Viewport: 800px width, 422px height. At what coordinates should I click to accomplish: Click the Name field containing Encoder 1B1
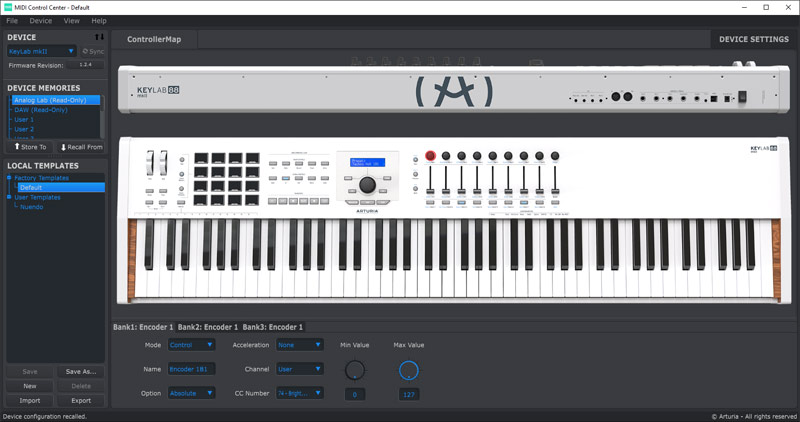191,369
